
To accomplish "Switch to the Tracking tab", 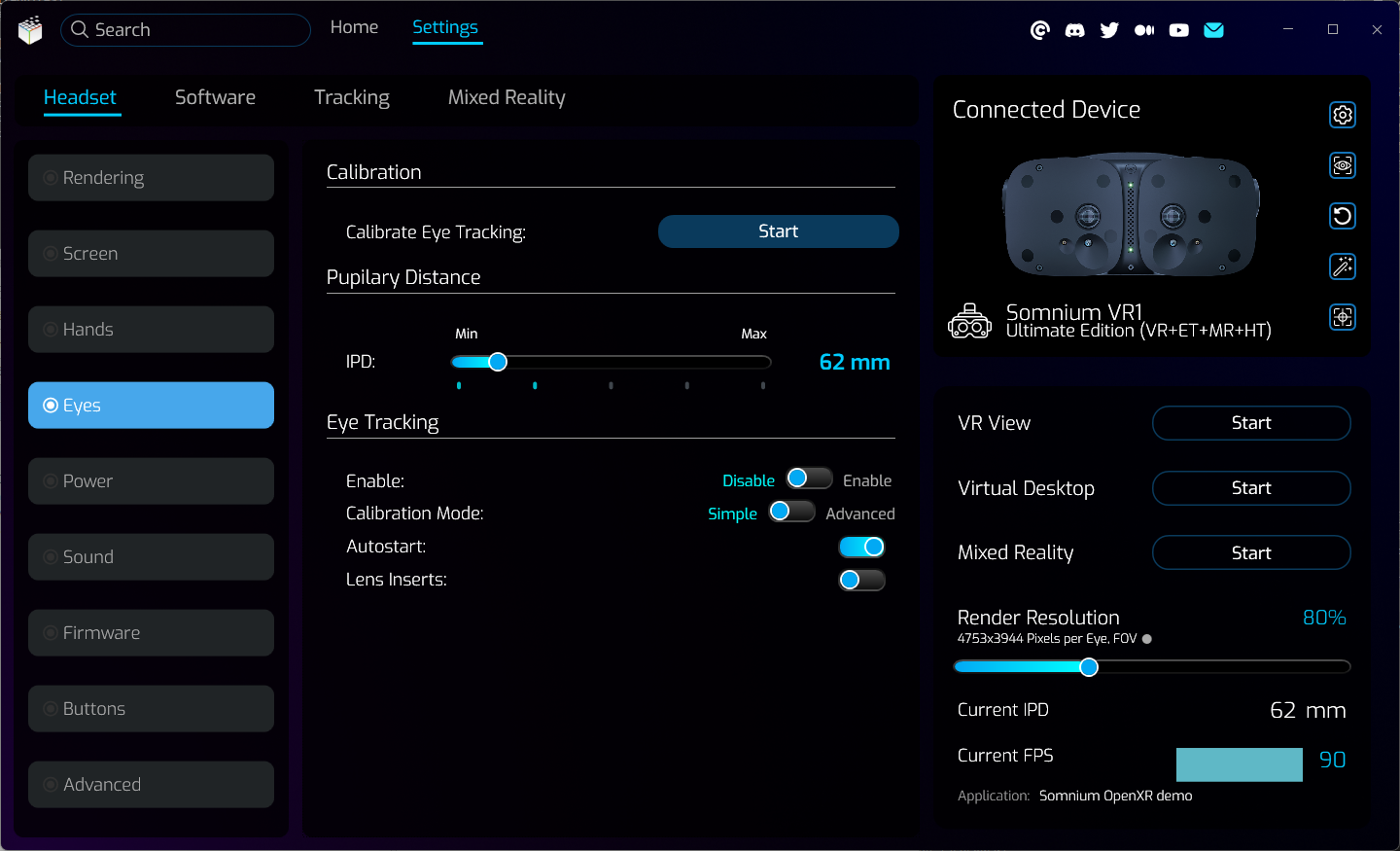I will (352, 97).
